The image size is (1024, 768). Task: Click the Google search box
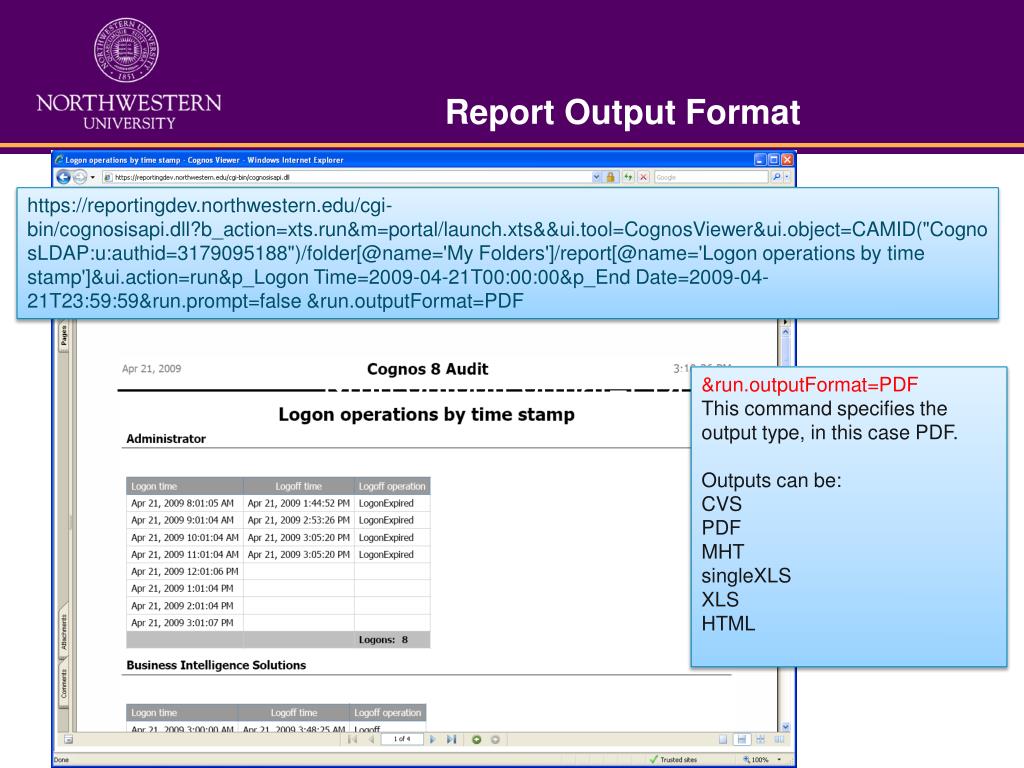click(x=711, y=177)
